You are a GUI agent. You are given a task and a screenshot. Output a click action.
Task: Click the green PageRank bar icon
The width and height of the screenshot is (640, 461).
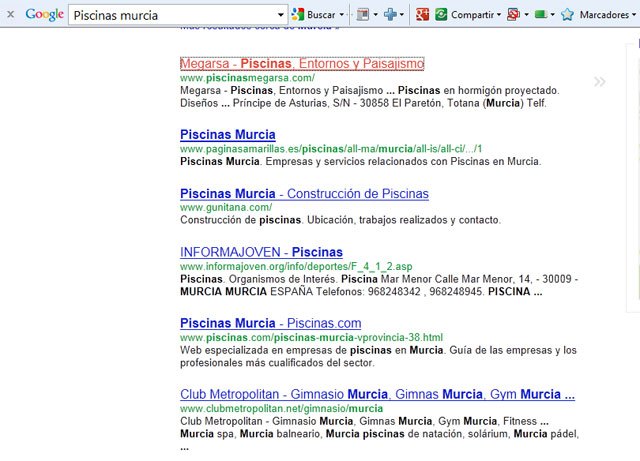(541, 15)
